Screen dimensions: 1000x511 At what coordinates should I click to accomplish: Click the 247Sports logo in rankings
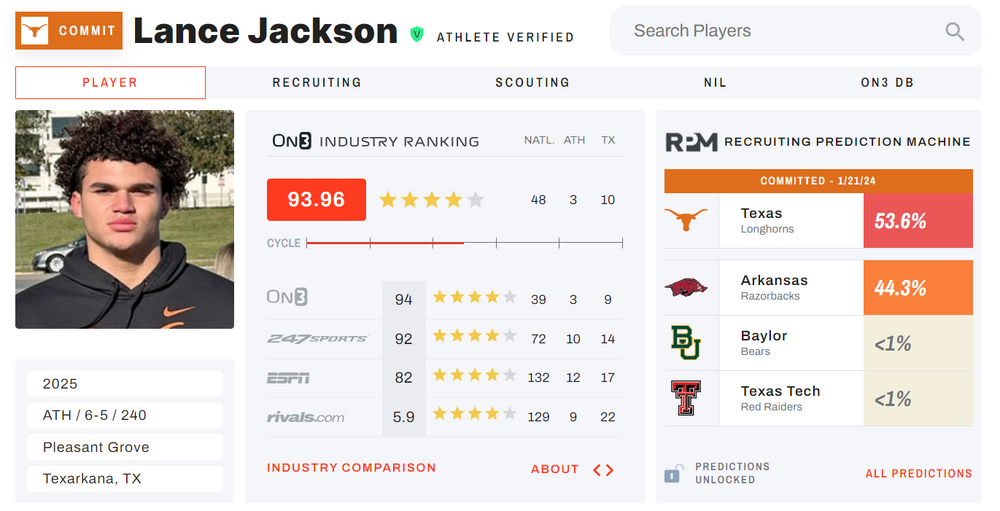(x=317, y=339)
